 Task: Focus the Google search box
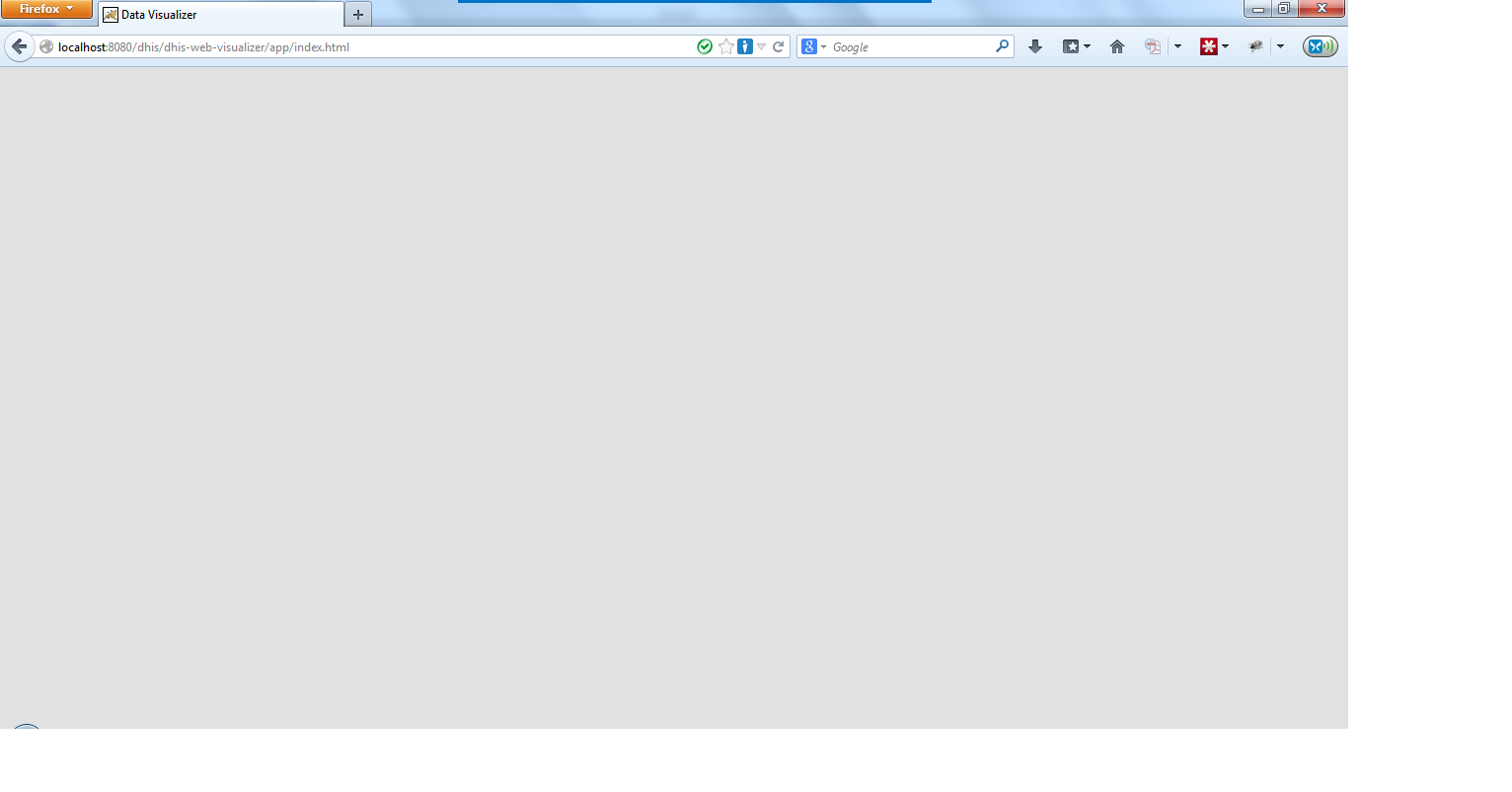(x=911, y=46)
